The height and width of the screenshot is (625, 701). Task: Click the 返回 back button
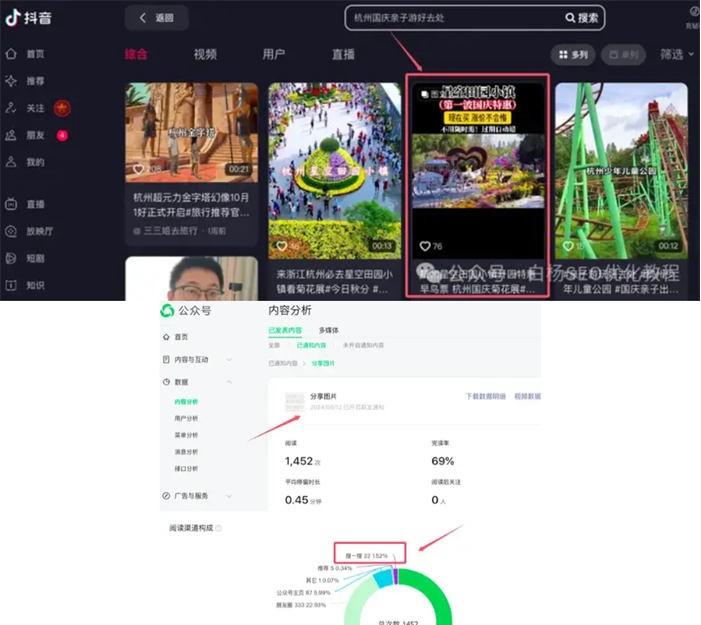click(x=156, y=18)
